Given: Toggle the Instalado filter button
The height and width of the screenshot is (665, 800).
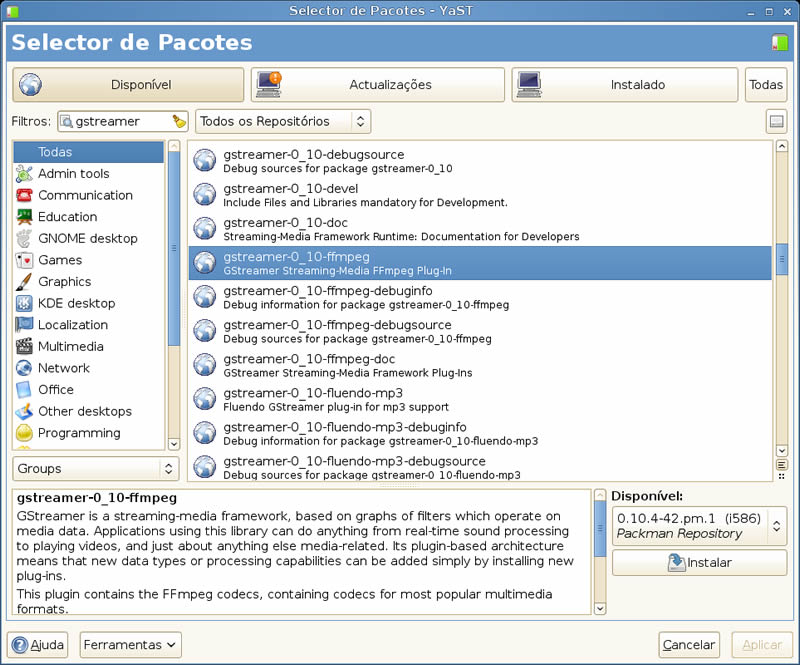Looking at the screenshot, I should [625, 85].
